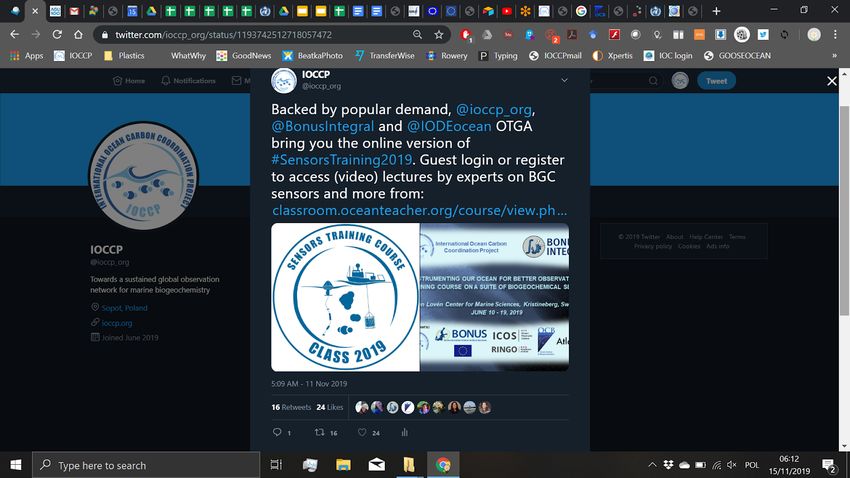The image size is (850, 478).
Task: Open Typing bookmark
Action: coord(498,55)
